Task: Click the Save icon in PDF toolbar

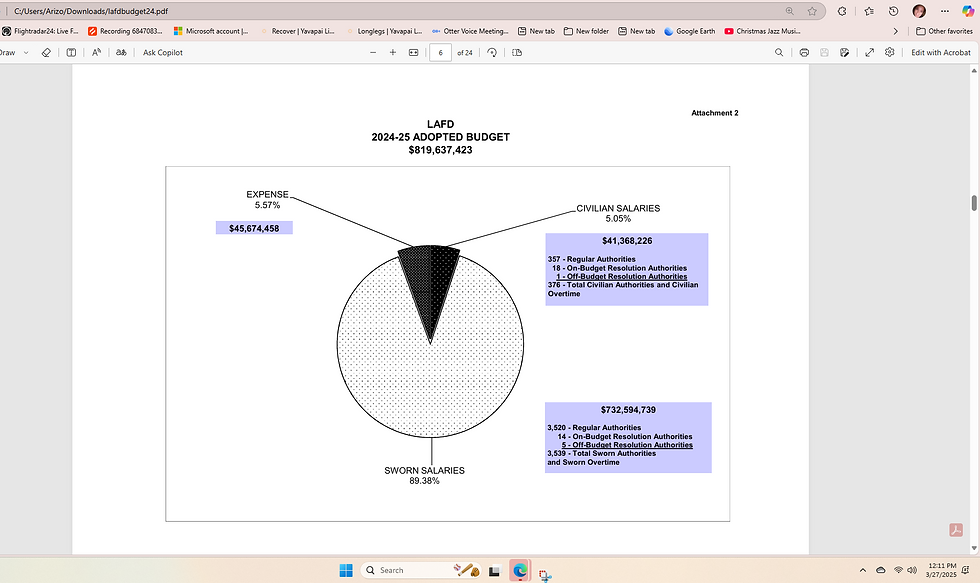Action: [824, 52]
